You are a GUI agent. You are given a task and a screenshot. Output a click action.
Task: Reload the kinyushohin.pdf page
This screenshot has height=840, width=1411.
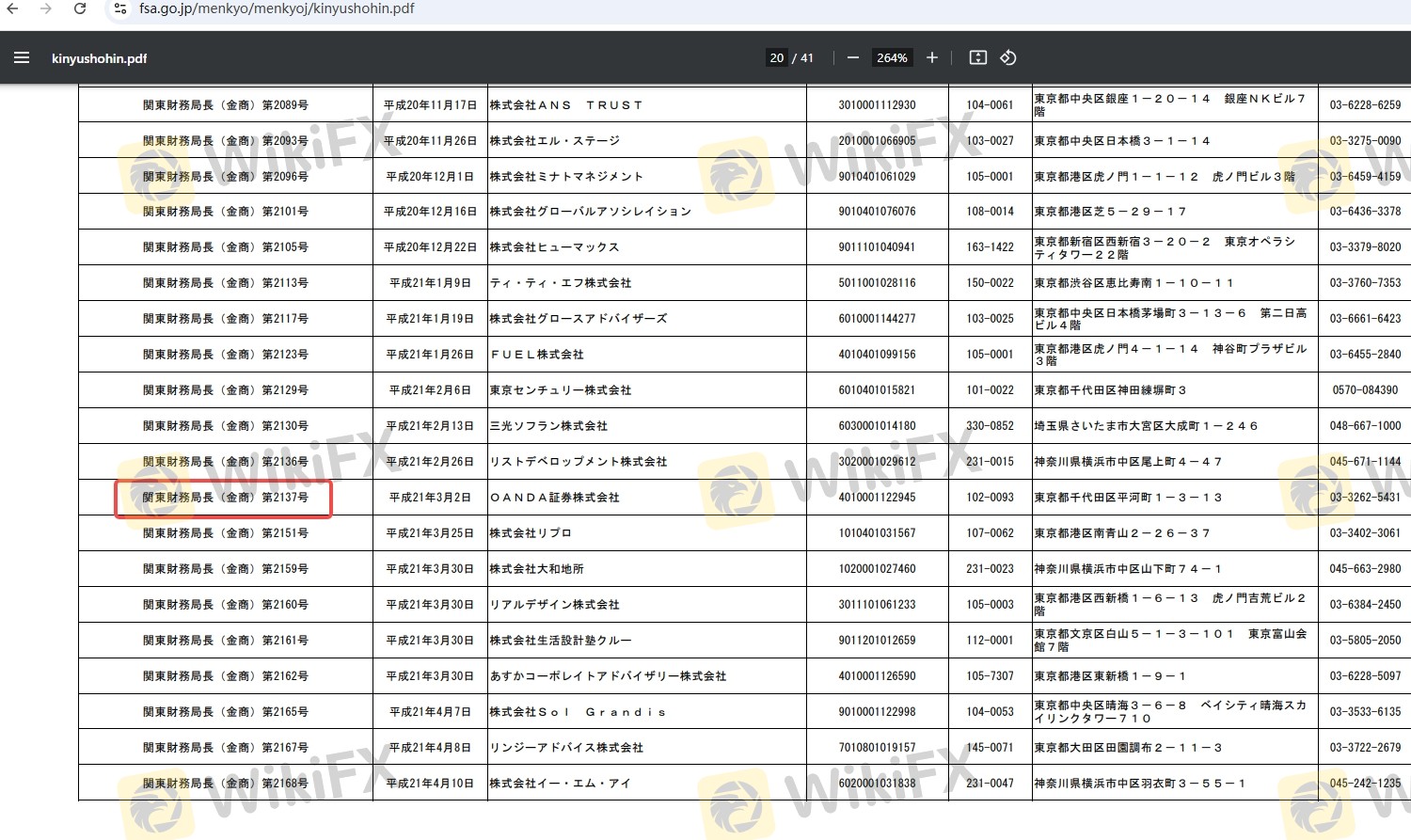tap(80, 8)
